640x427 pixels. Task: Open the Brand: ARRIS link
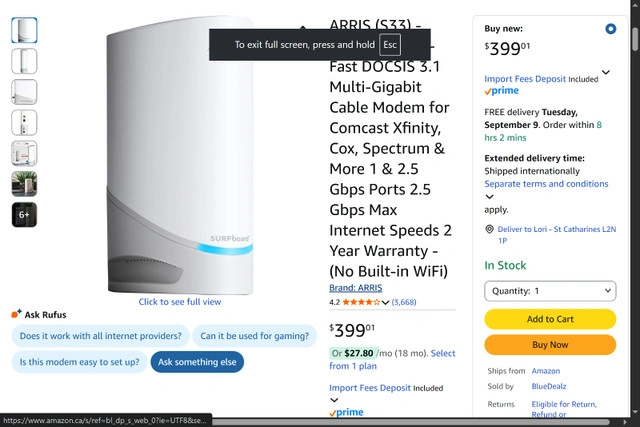(355, 289)
